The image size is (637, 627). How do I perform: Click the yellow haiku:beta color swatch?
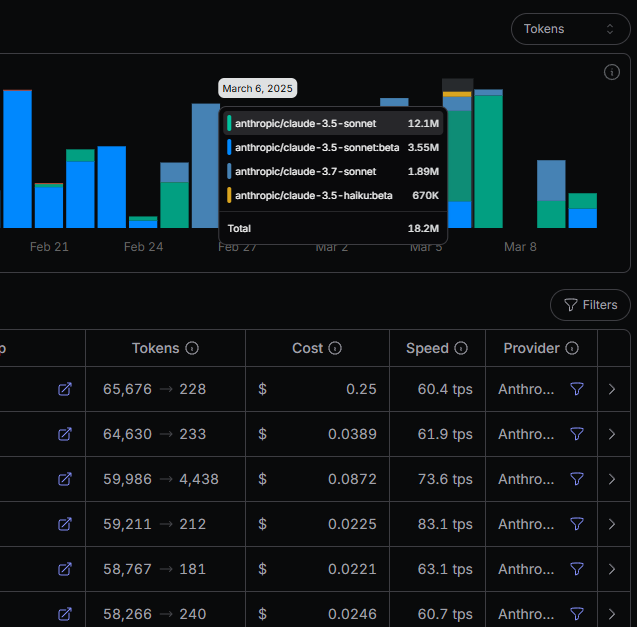[x=229, y=195]
